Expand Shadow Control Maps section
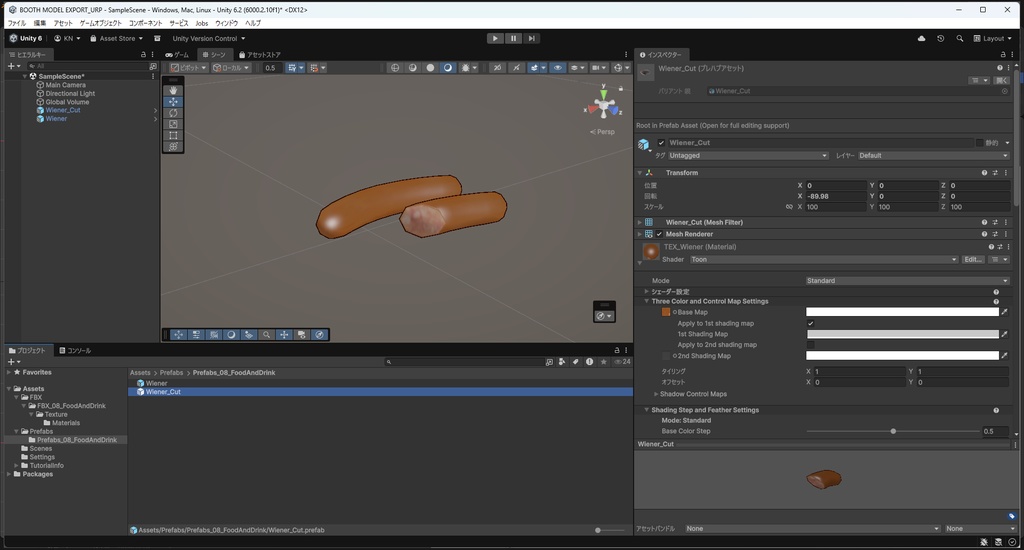The width and height of the screenshot is (1024, 550). point(656,395)
